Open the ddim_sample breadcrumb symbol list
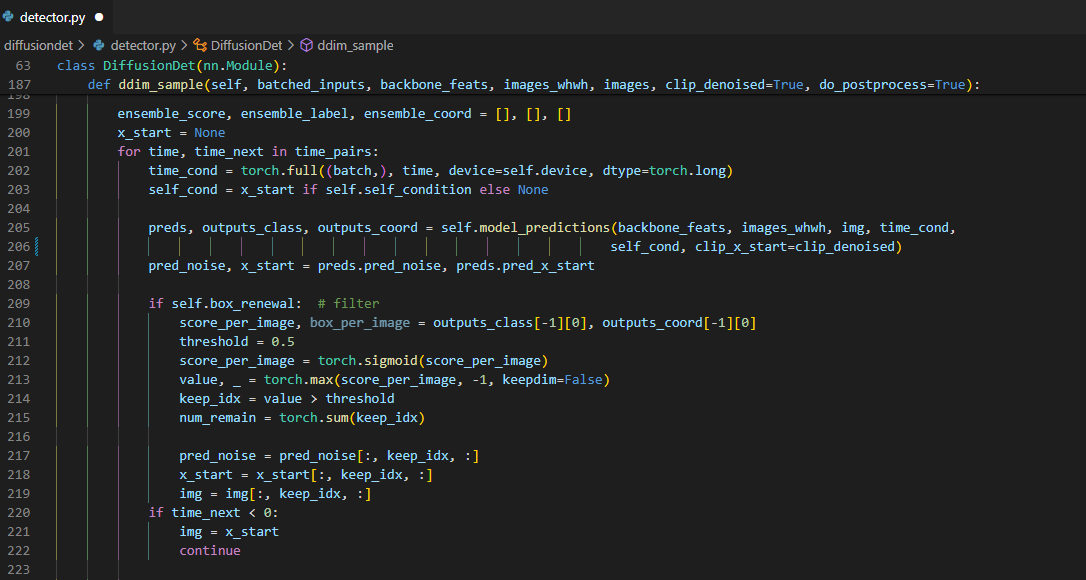 click(x=355, y=46)
